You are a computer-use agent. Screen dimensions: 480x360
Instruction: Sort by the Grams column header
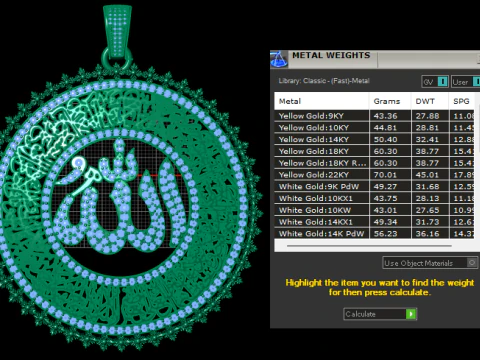pyautogui.click(x=390, y=101)
